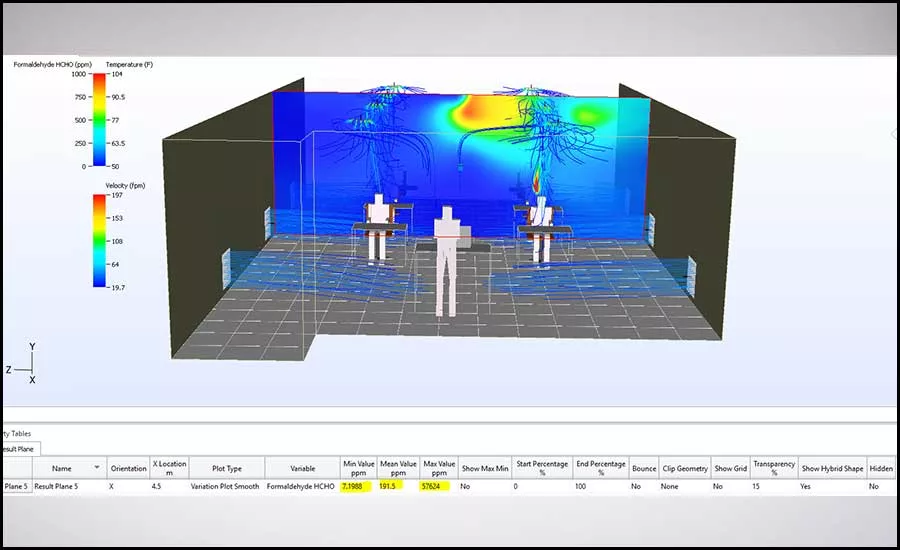Open the 'Formaldehyde HCHO' variable cell

(302, 486)
